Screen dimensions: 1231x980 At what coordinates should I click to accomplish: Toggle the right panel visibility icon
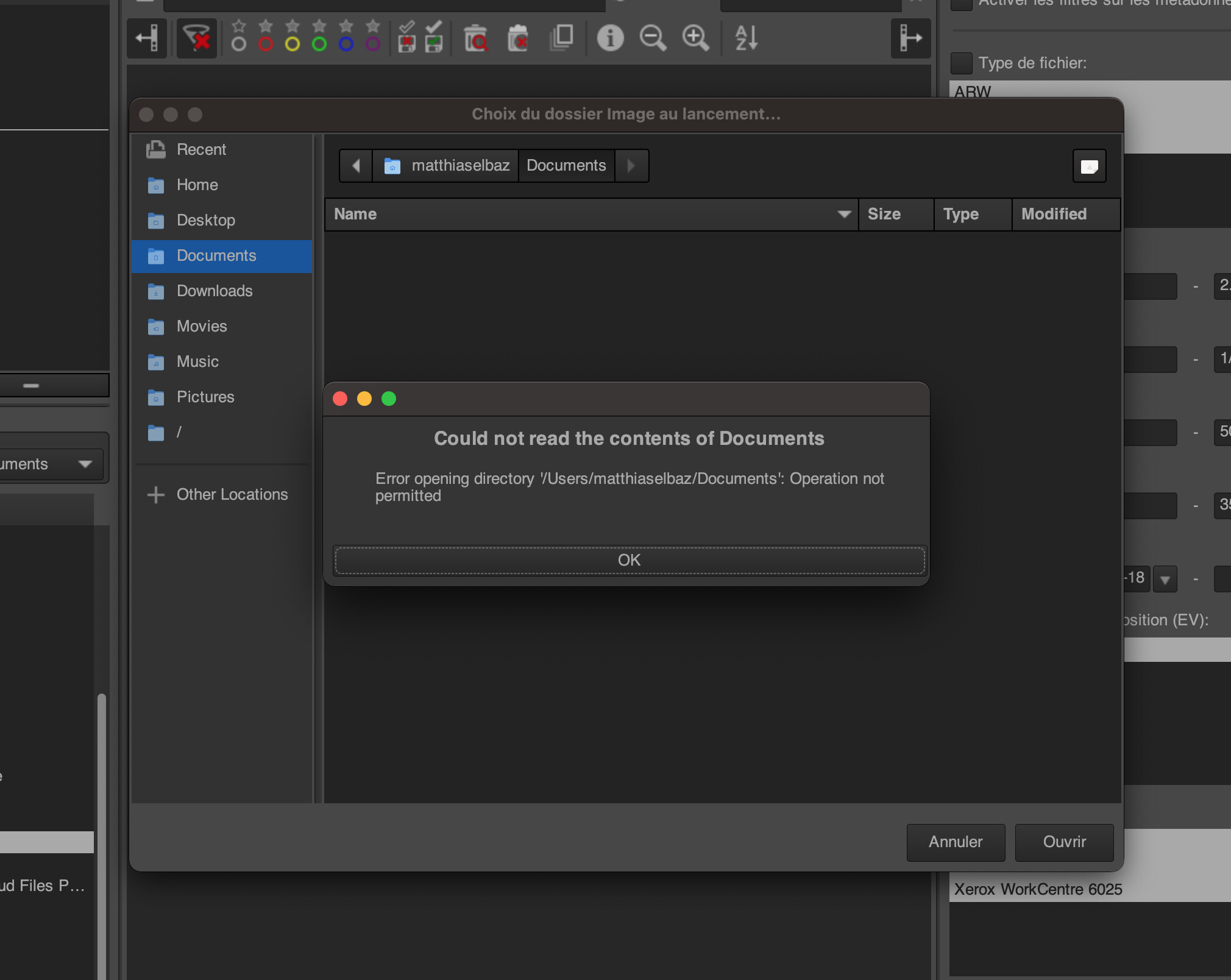tap(910, 38)
